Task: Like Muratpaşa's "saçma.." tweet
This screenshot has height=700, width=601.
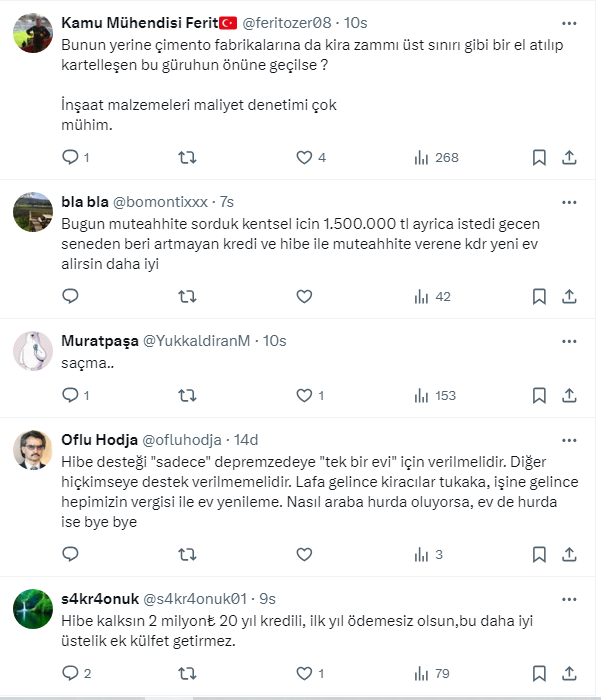Action: [305, 395]
